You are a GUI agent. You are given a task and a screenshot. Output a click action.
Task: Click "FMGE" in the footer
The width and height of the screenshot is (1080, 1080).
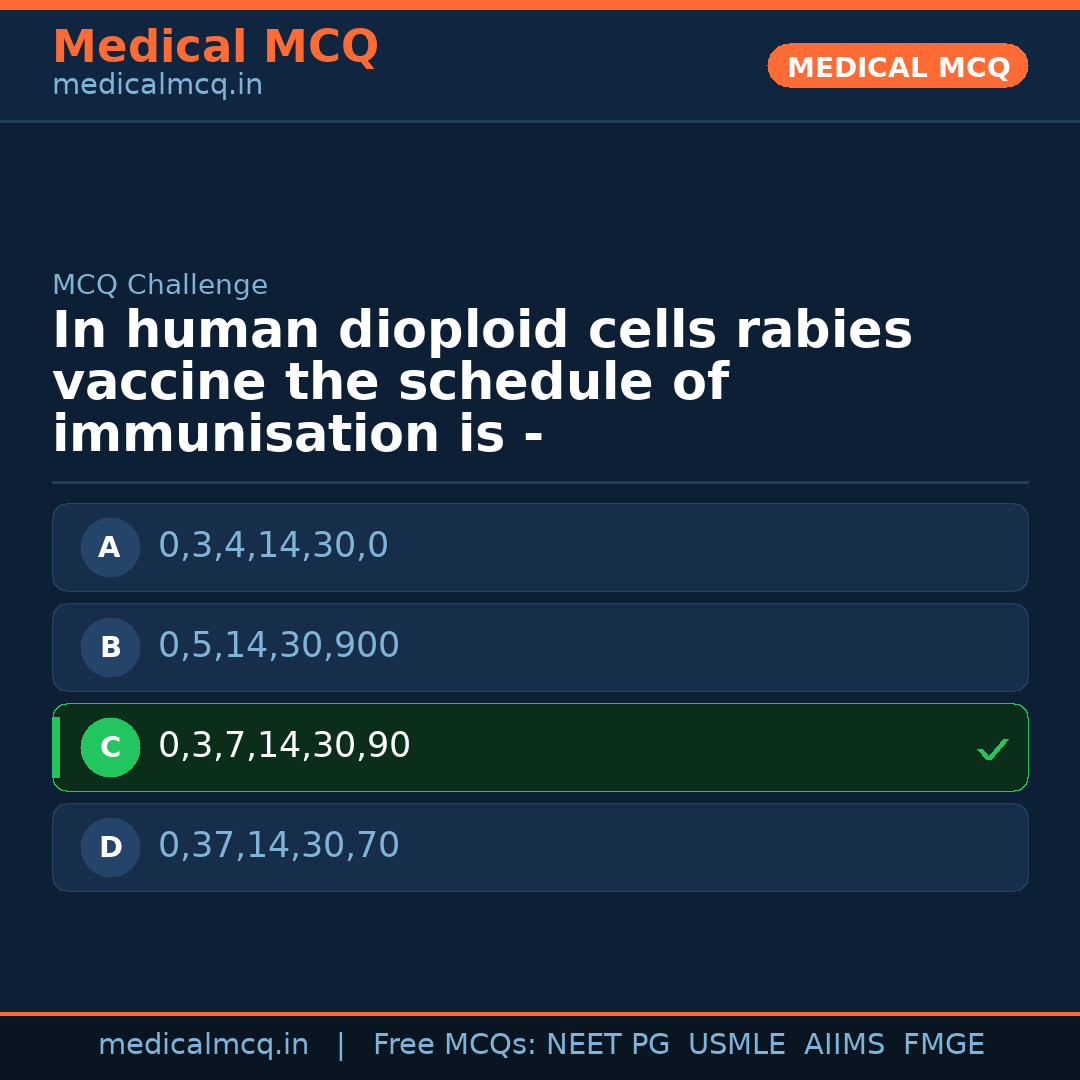point(943,1045)
